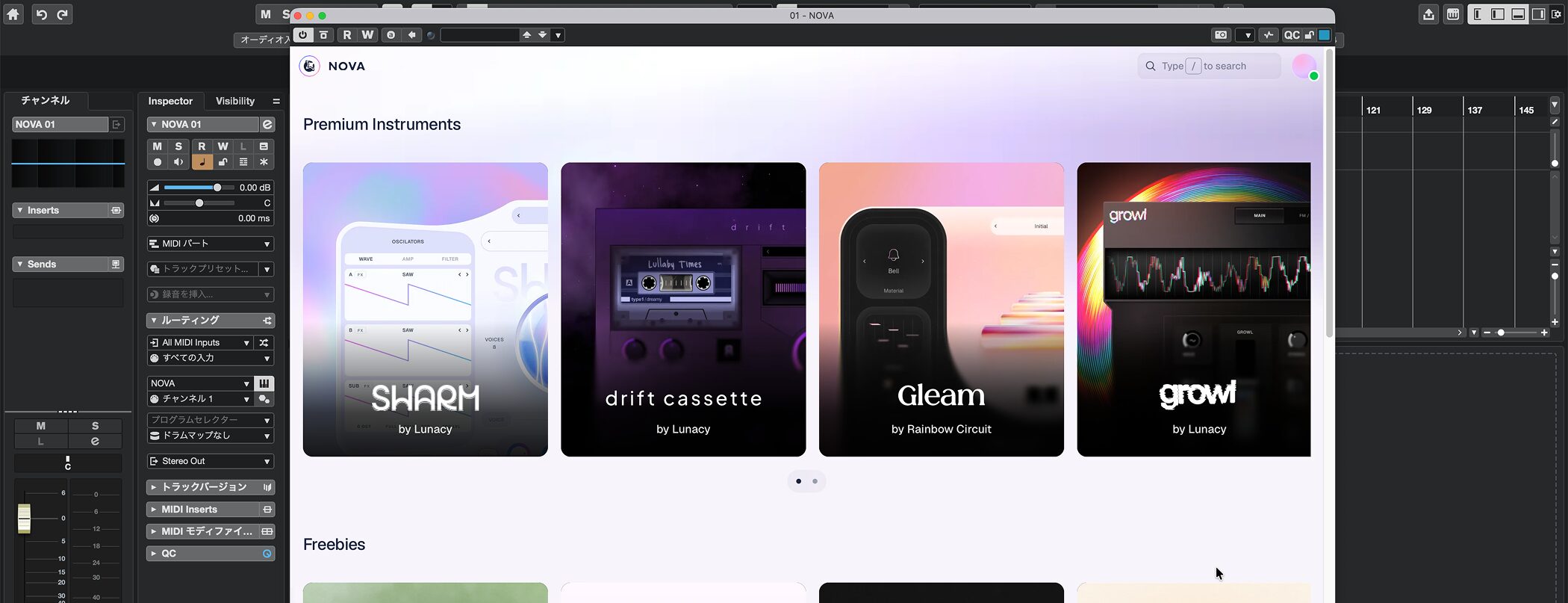The width and height of the screenshot is (1568, 603).
Task: Open the Inspector settings menu icon
Action: (x=276, y=101)
